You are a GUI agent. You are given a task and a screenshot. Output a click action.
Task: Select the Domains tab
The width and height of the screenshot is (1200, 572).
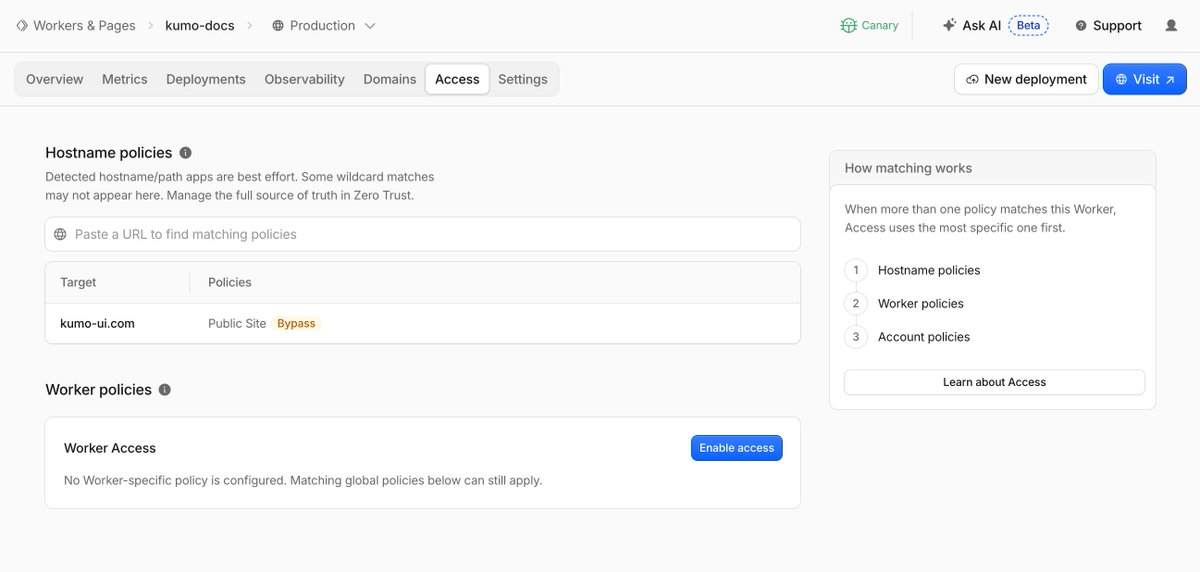tap(390, 79)
